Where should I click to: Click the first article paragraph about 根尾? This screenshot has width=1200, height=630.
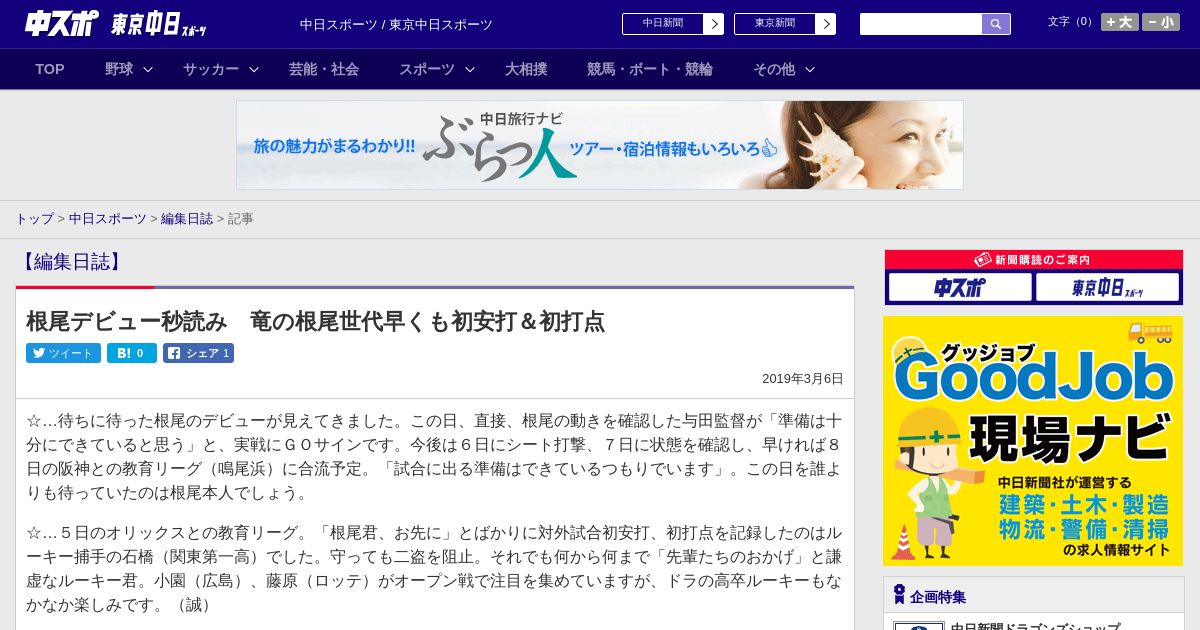click(434, 456)
